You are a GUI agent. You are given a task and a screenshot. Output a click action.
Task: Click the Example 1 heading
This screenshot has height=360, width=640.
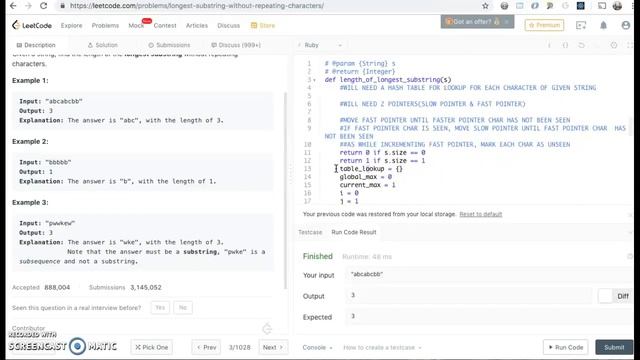[x=30, y=80]
